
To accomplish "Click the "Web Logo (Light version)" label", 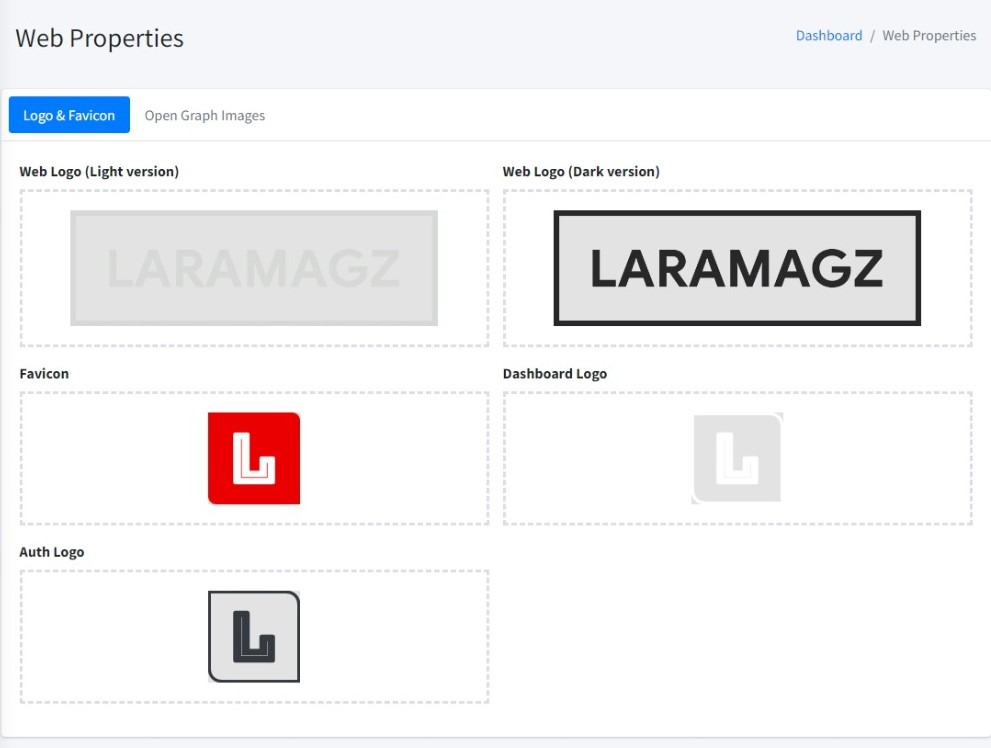I will (99, 171).
